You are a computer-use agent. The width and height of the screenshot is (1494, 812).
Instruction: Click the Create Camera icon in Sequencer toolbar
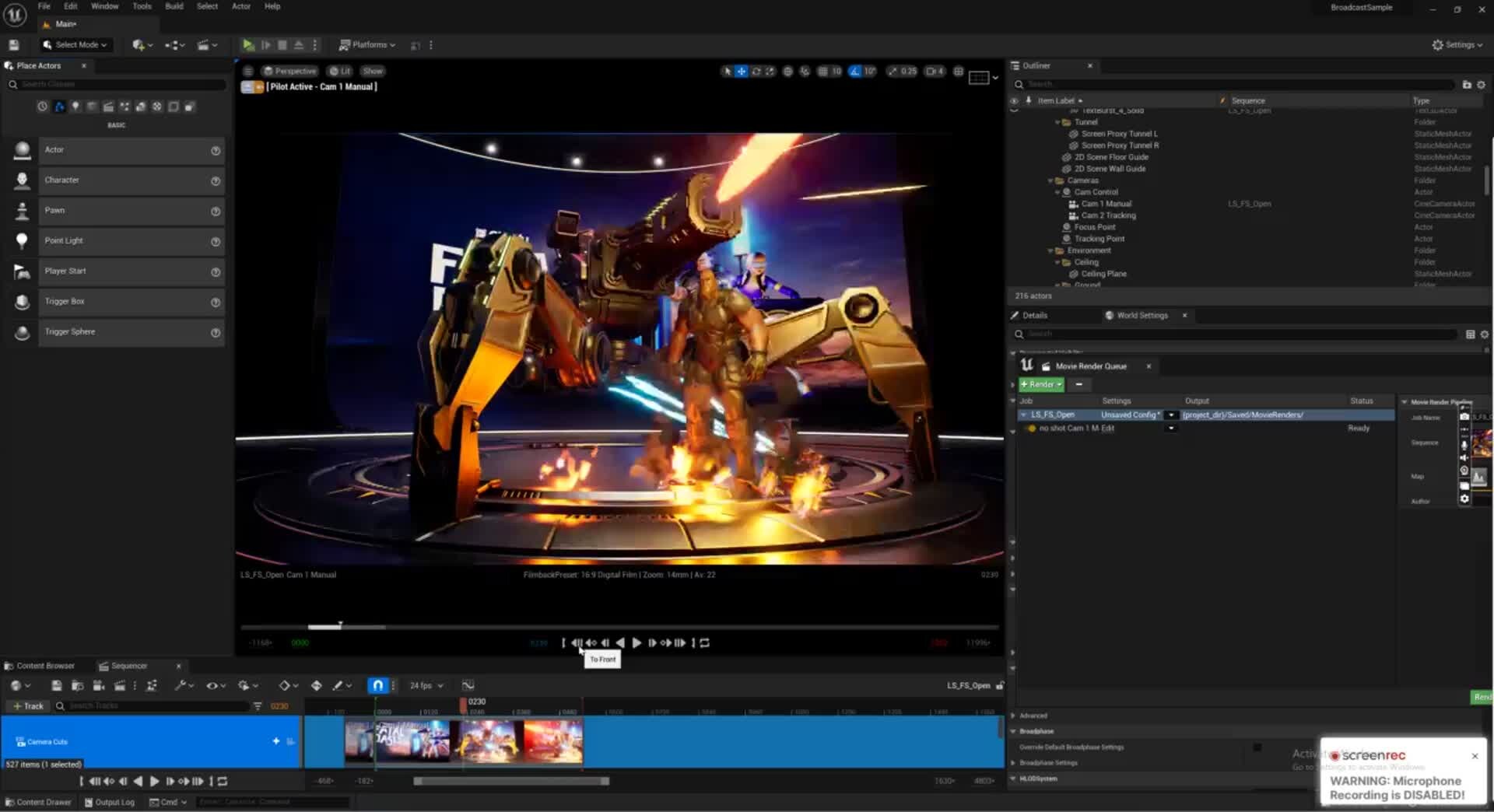(100, 685)
